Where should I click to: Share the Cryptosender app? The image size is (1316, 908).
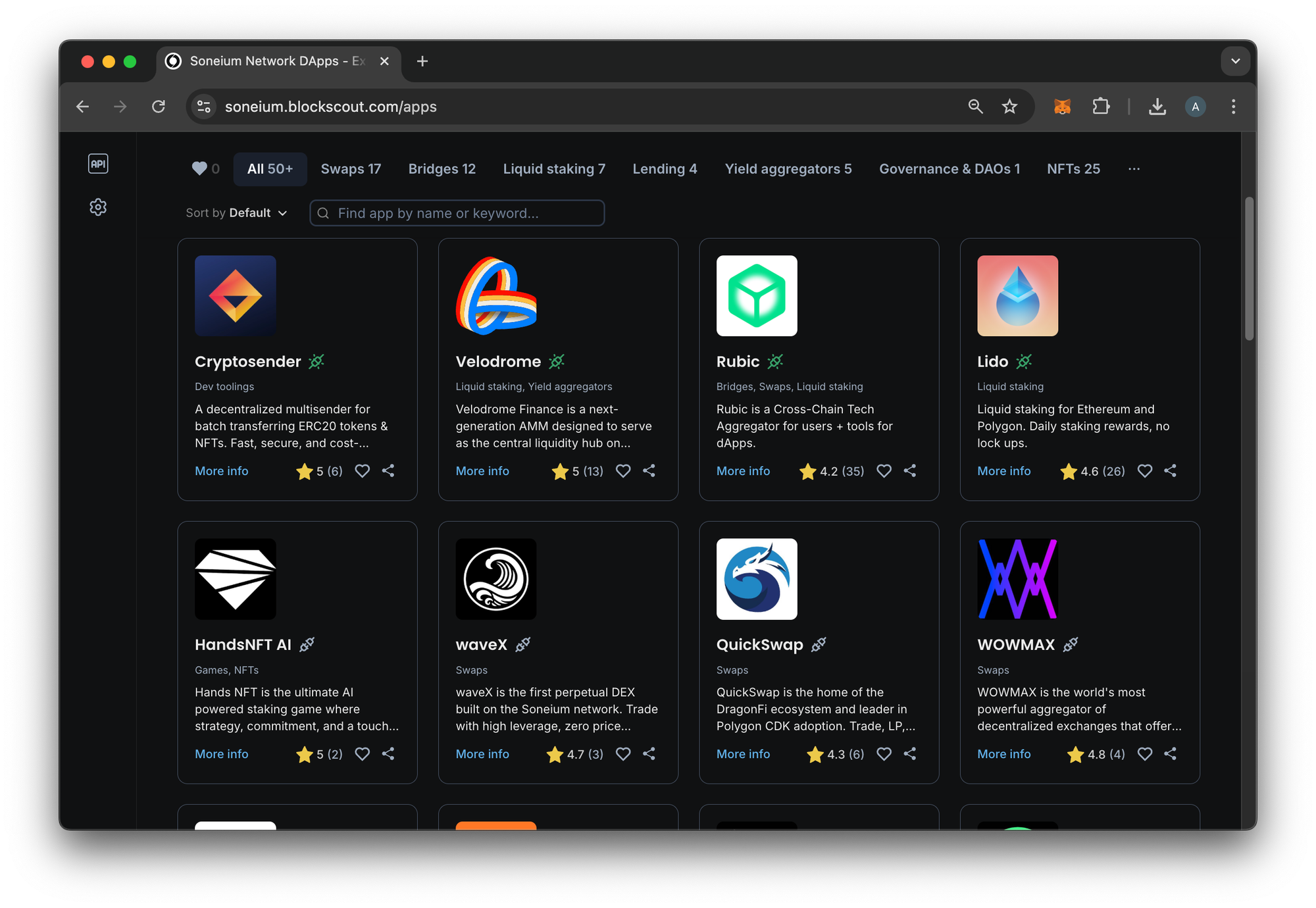coord(388,471)
